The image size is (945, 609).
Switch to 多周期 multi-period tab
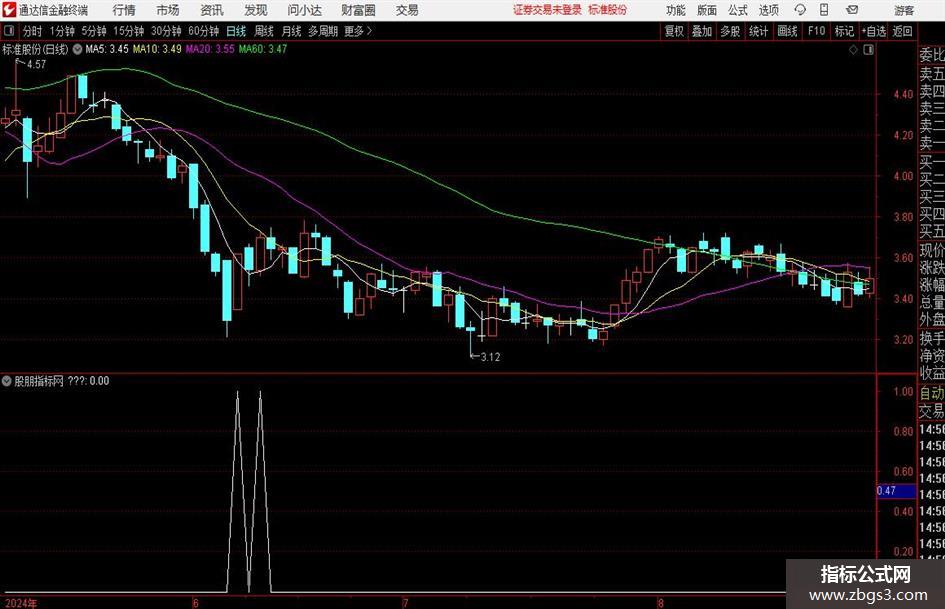coord(323,31)
